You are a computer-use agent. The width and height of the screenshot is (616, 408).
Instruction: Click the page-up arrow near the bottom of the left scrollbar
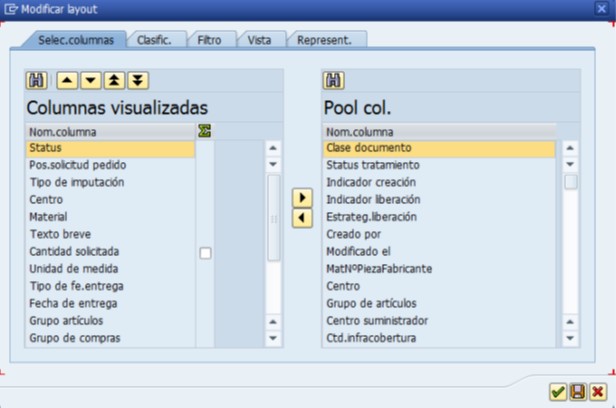pyautogui.click(x=273, y=322)
